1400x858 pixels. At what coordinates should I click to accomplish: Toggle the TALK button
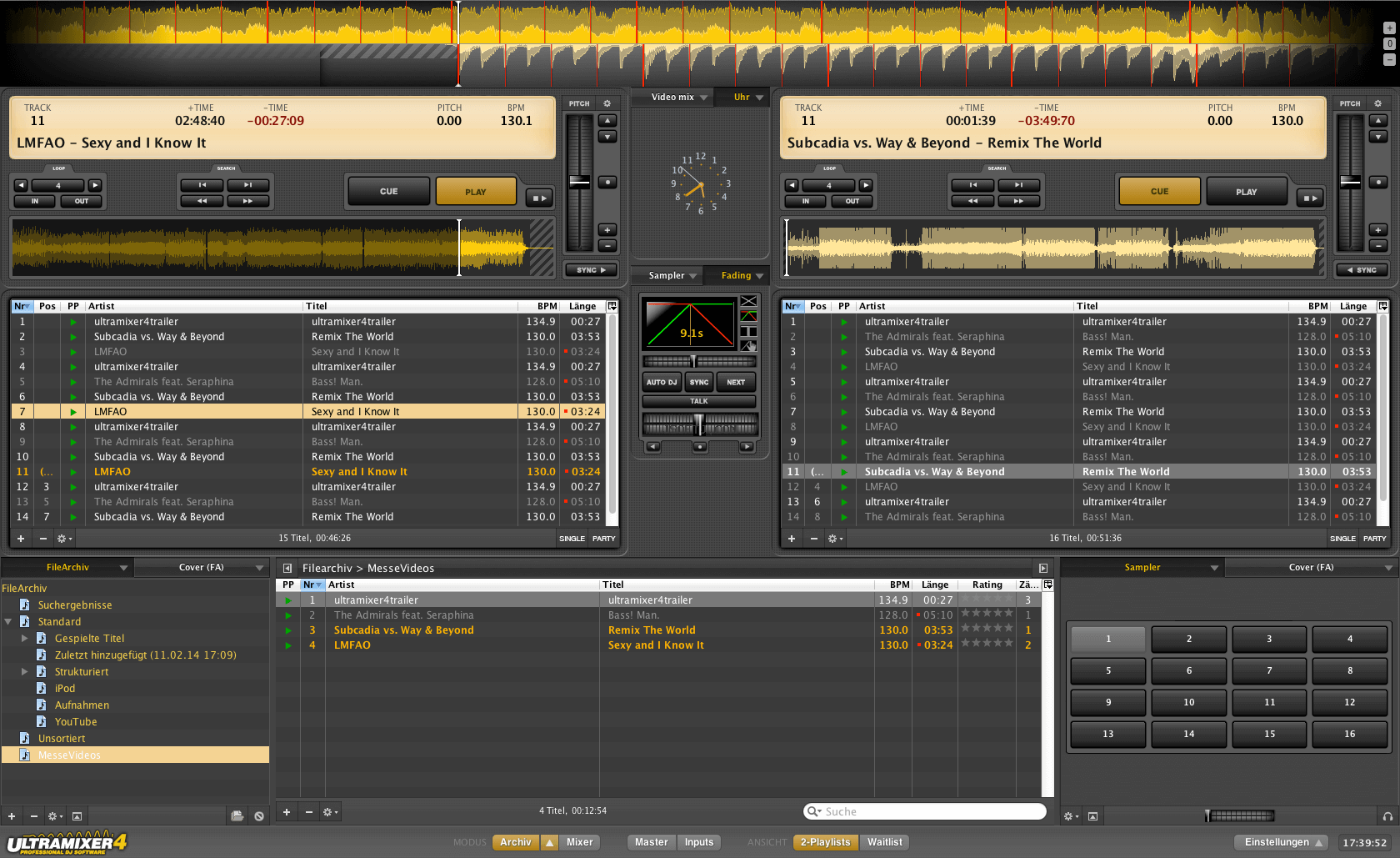(699, 401)
